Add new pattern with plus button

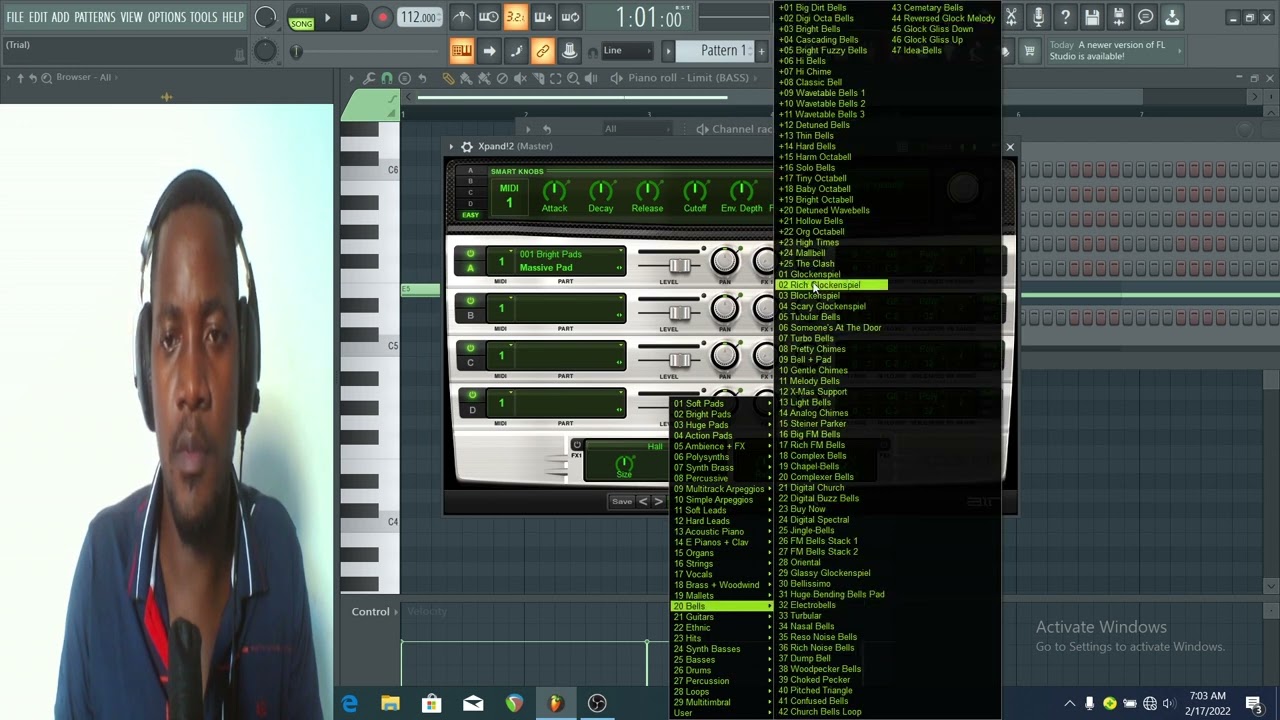(761, 51)
